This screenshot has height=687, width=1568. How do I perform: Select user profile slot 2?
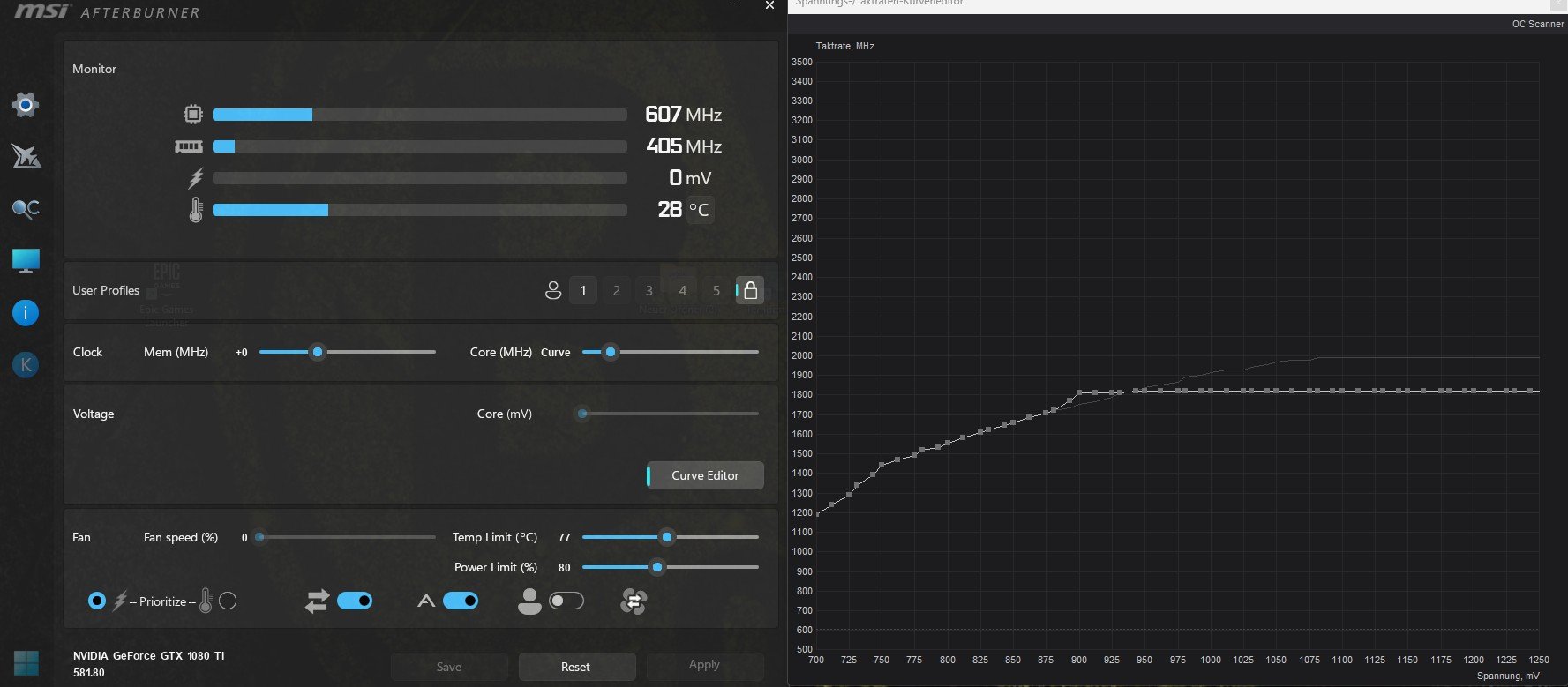616,290
